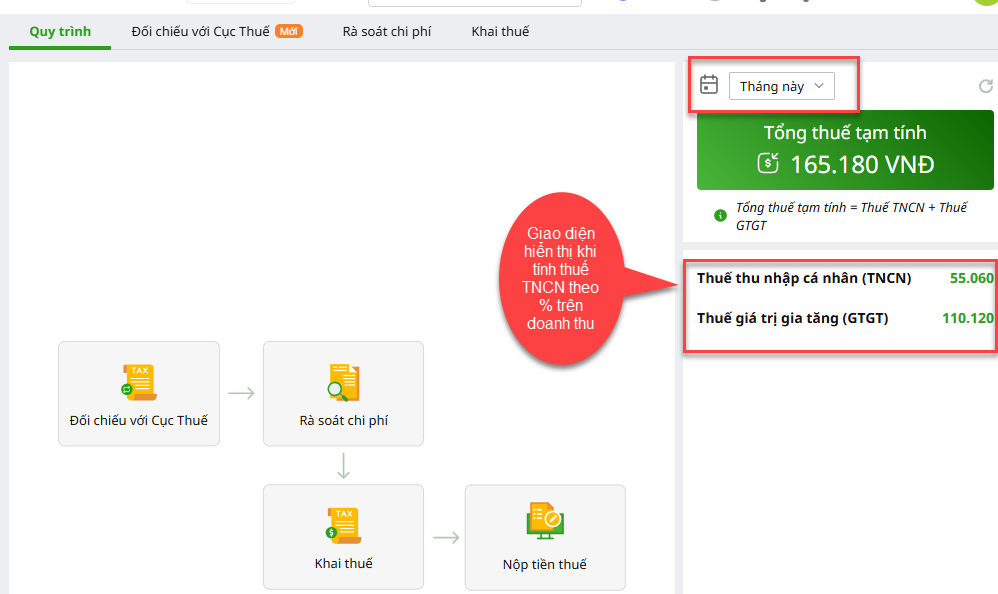Go to the Khai thuế tab
Screen dimensions: 998x594
[500, 31]
